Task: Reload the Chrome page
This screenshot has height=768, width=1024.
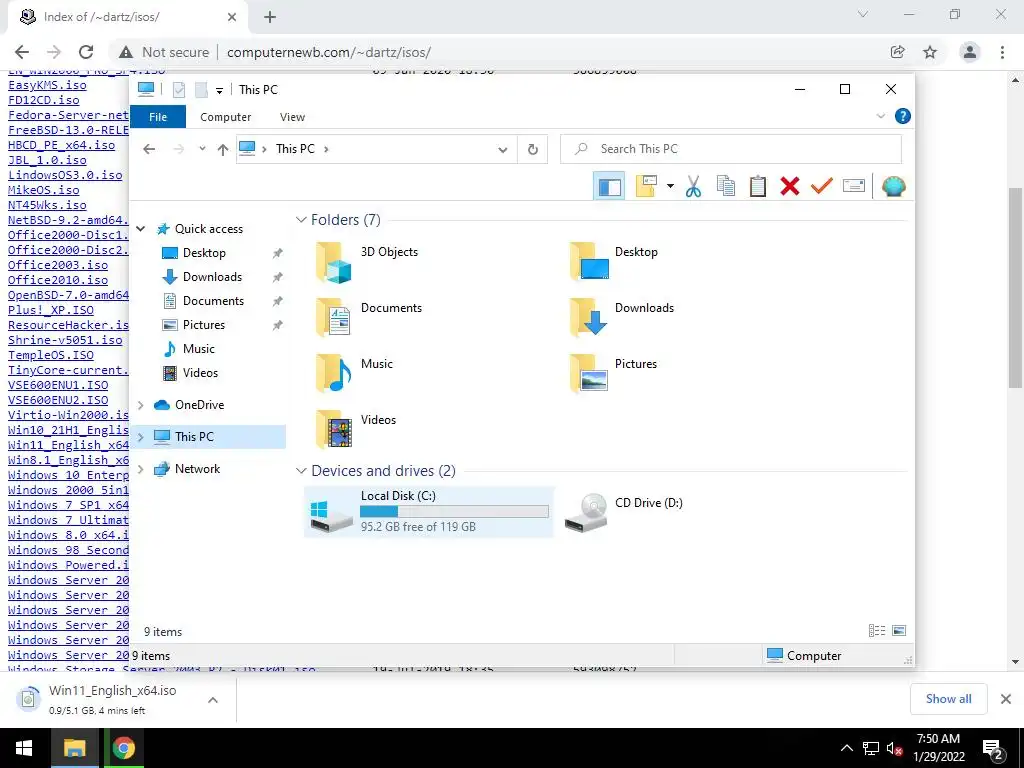Action: [86, 52]
